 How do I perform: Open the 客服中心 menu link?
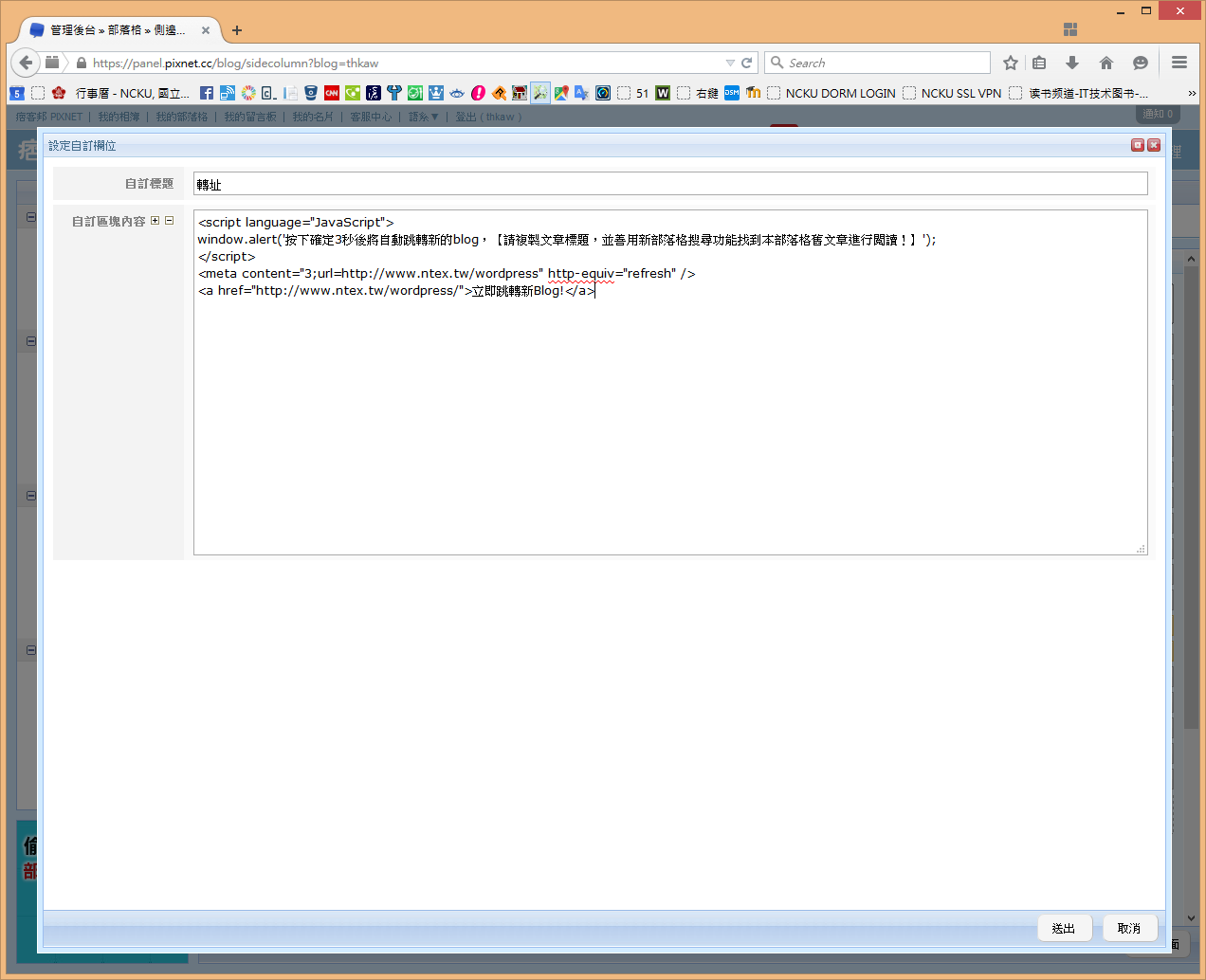371,117
